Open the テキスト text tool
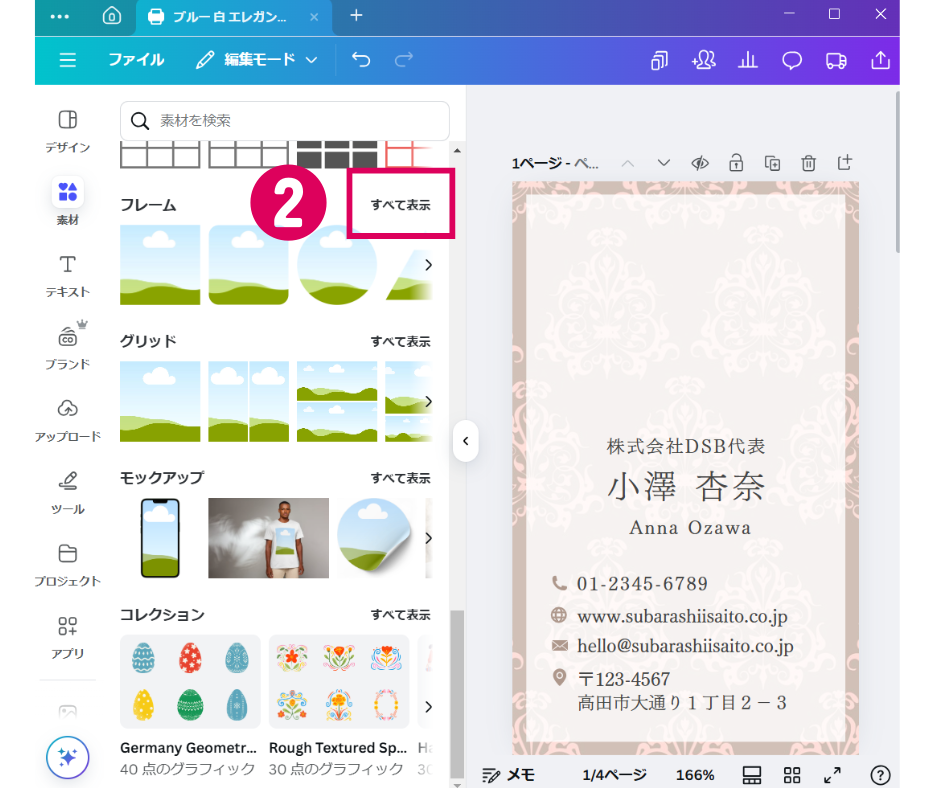Screen dimensions: 940x788 click(67, 275)
